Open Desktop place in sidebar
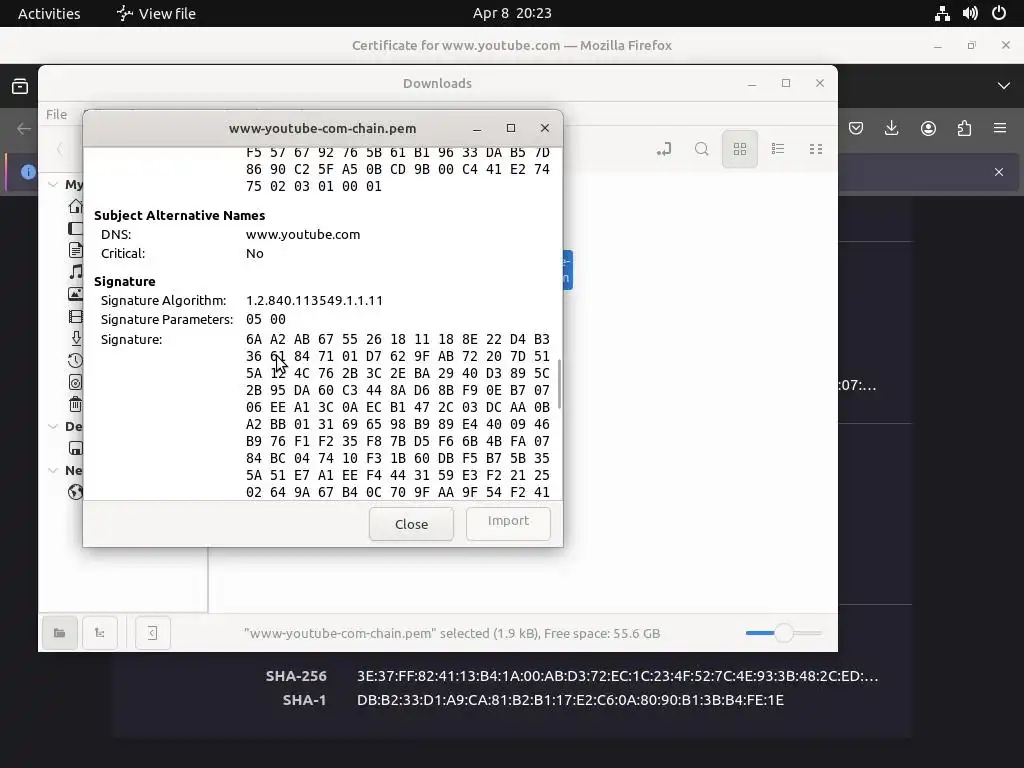 (76, 229)
